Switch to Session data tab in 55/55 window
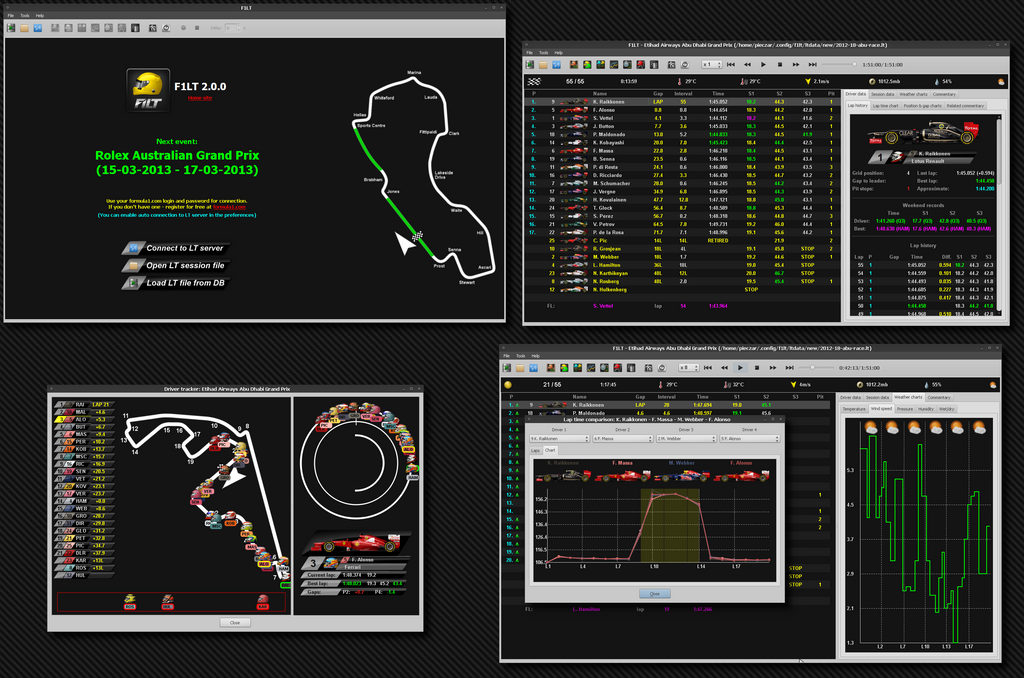This screenshot has height=678, width=1024. click(x=882, y=94)
